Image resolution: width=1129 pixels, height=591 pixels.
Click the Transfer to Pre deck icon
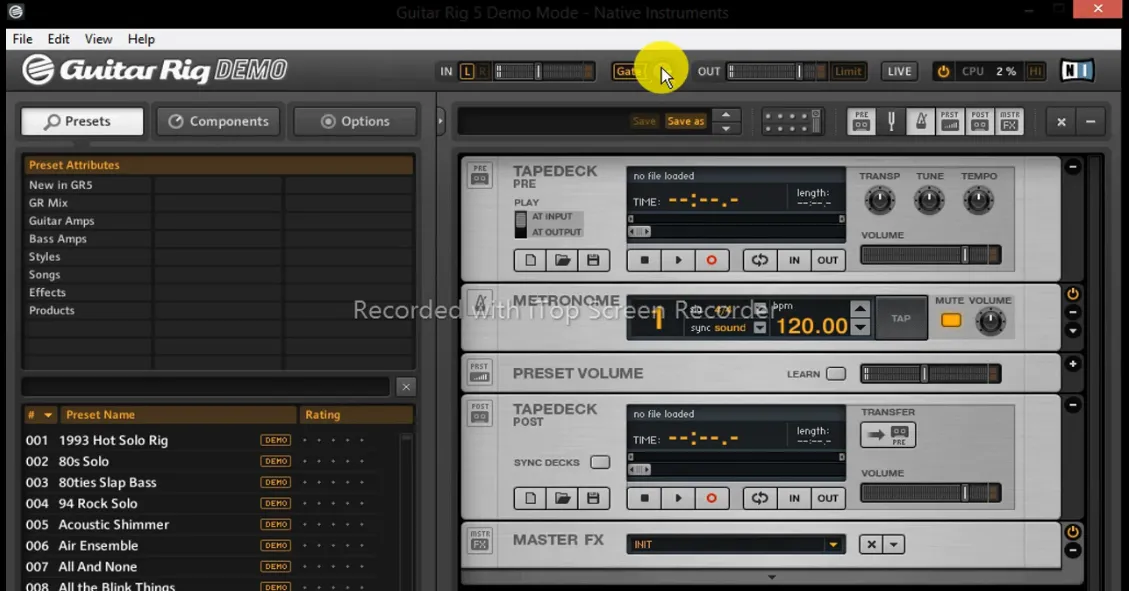pos(888,434)
